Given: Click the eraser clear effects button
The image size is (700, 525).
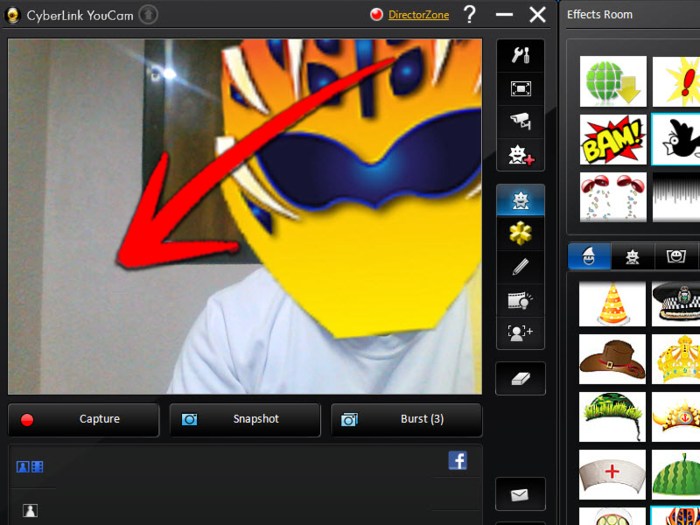Looking at the screenshot, I should tap(520, 378).
